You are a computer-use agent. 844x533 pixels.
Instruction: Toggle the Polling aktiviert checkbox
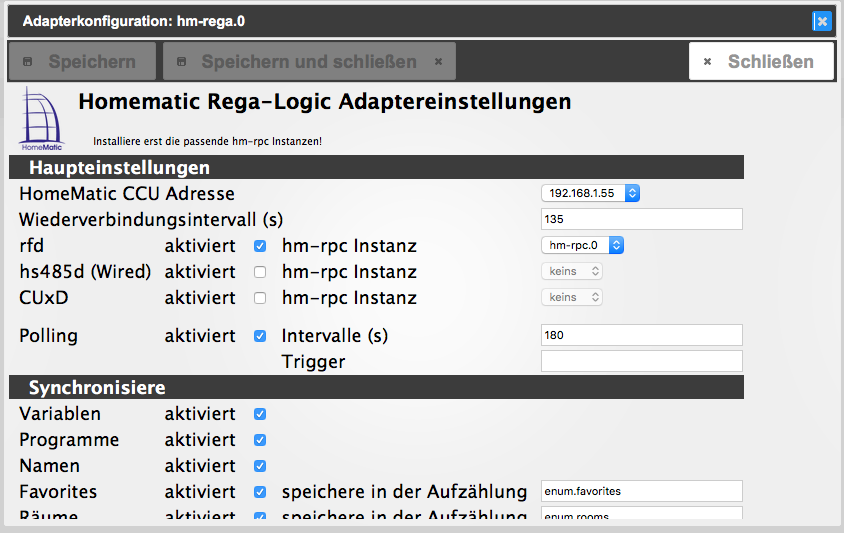[x=260, y=336]
